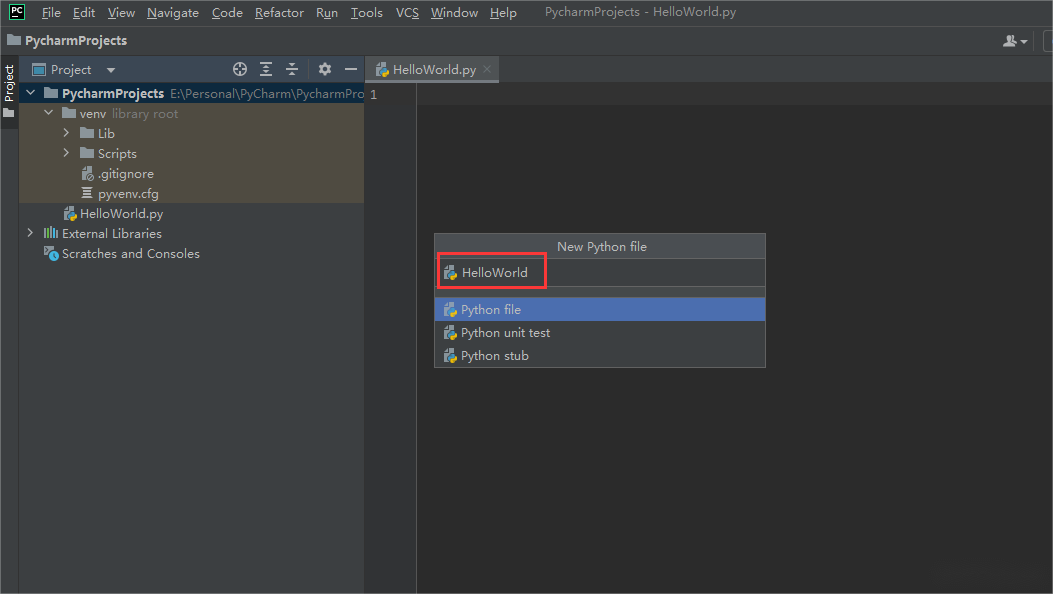Viewport: 1053px width, 594px height.
Task: Open the Tools menu
Action: [x=367, y=13]
